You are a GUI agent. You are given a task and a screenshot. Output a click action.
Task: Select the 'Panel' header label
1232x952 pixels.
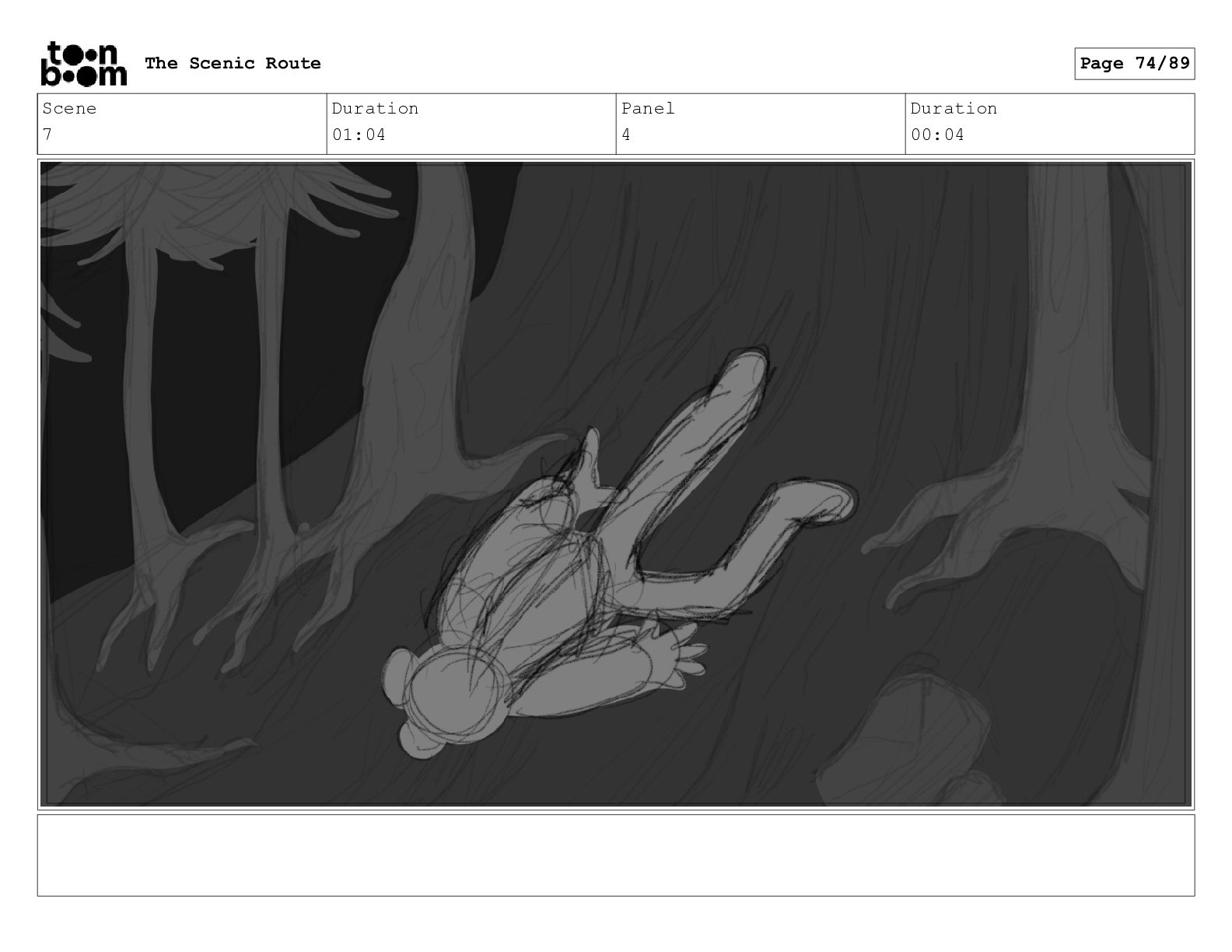(x=648, y=108)
